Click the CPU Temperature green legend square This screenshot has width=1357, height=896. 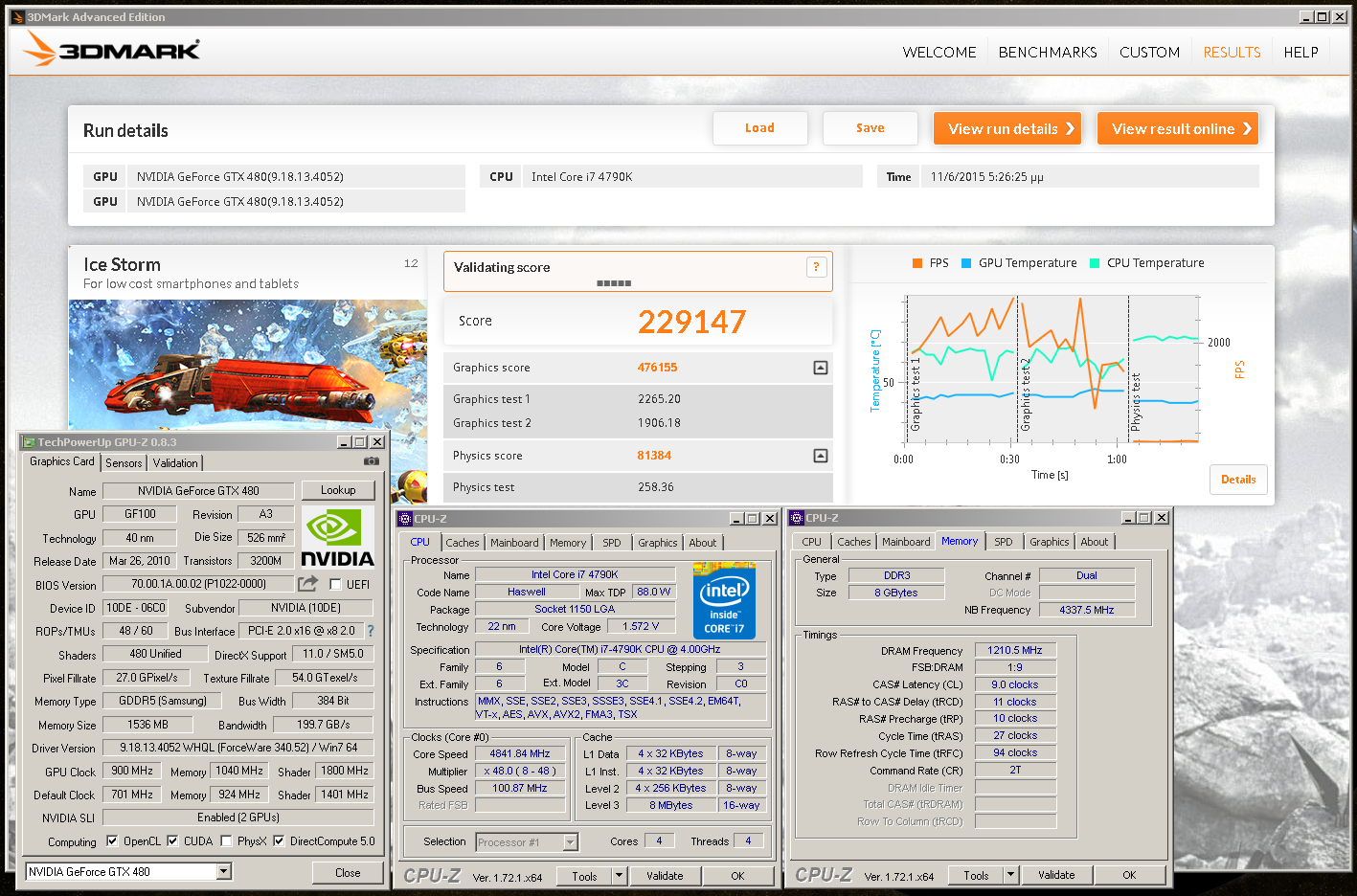pyautogui.click(x=1095, y=263)
